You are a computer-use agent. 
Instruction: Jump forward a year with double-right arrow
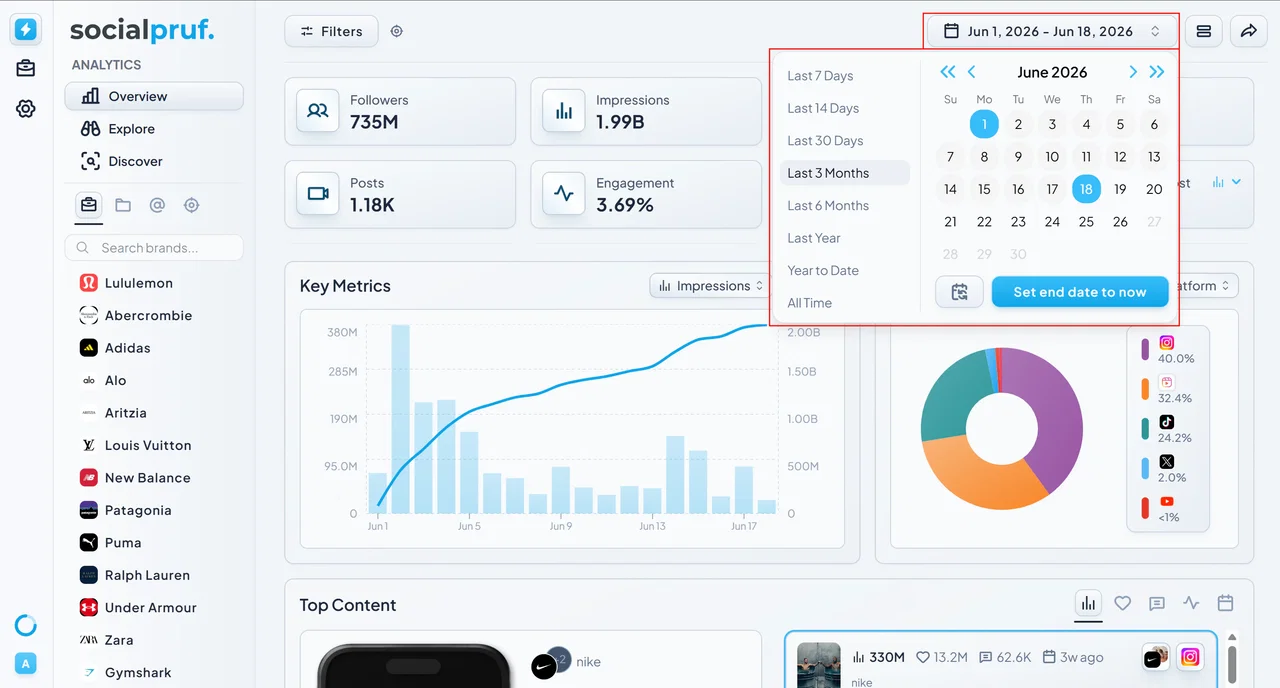1157,72
